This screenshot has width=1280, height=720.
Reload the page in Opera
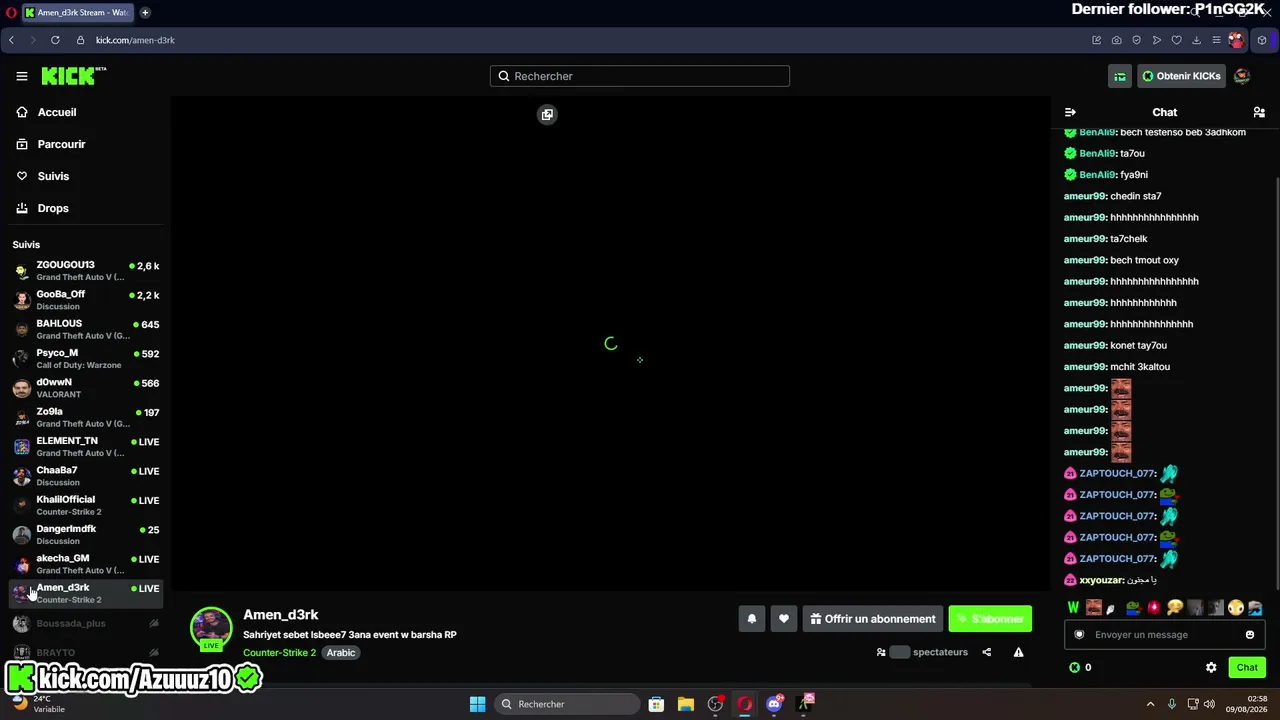click(x=55, y=40)
